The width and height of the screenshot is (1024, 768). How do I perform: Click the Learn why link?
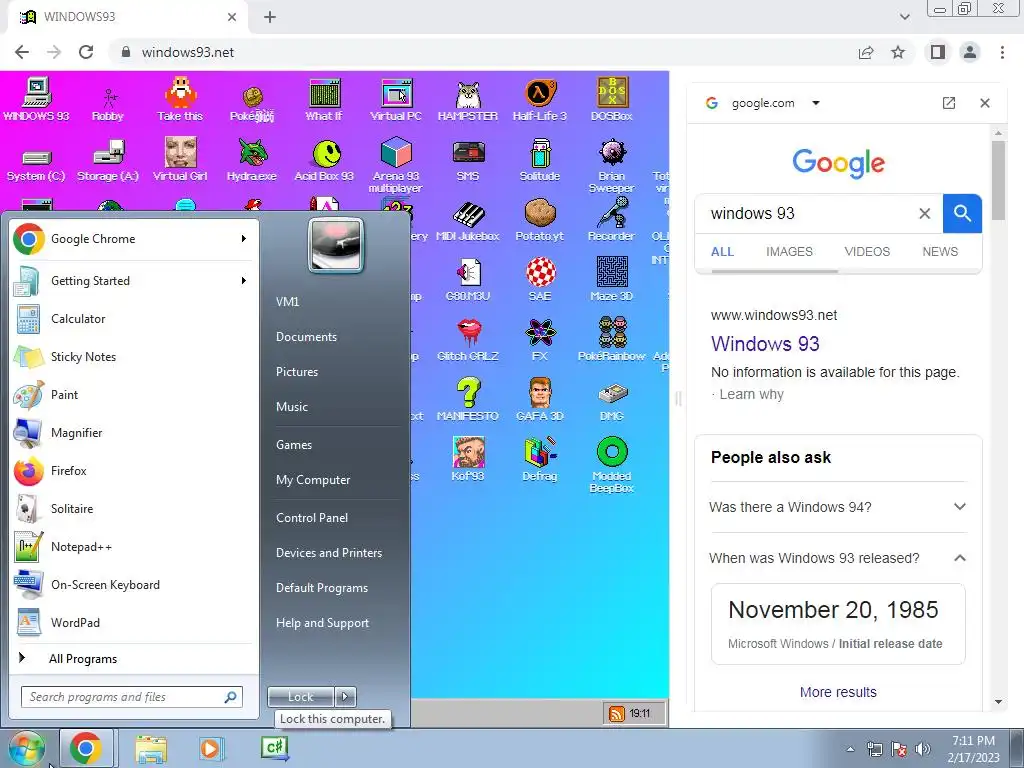point(751,394)
